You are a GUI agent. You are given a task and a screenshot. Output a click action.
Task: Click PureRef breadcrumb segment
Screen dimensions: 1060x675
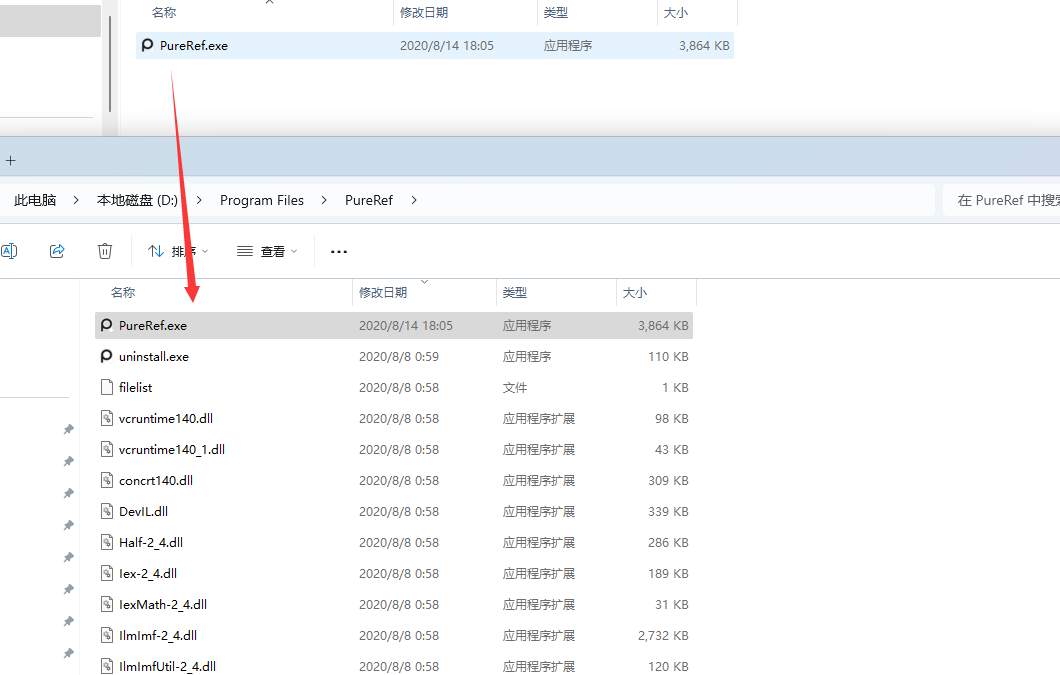tap(368, 200)
